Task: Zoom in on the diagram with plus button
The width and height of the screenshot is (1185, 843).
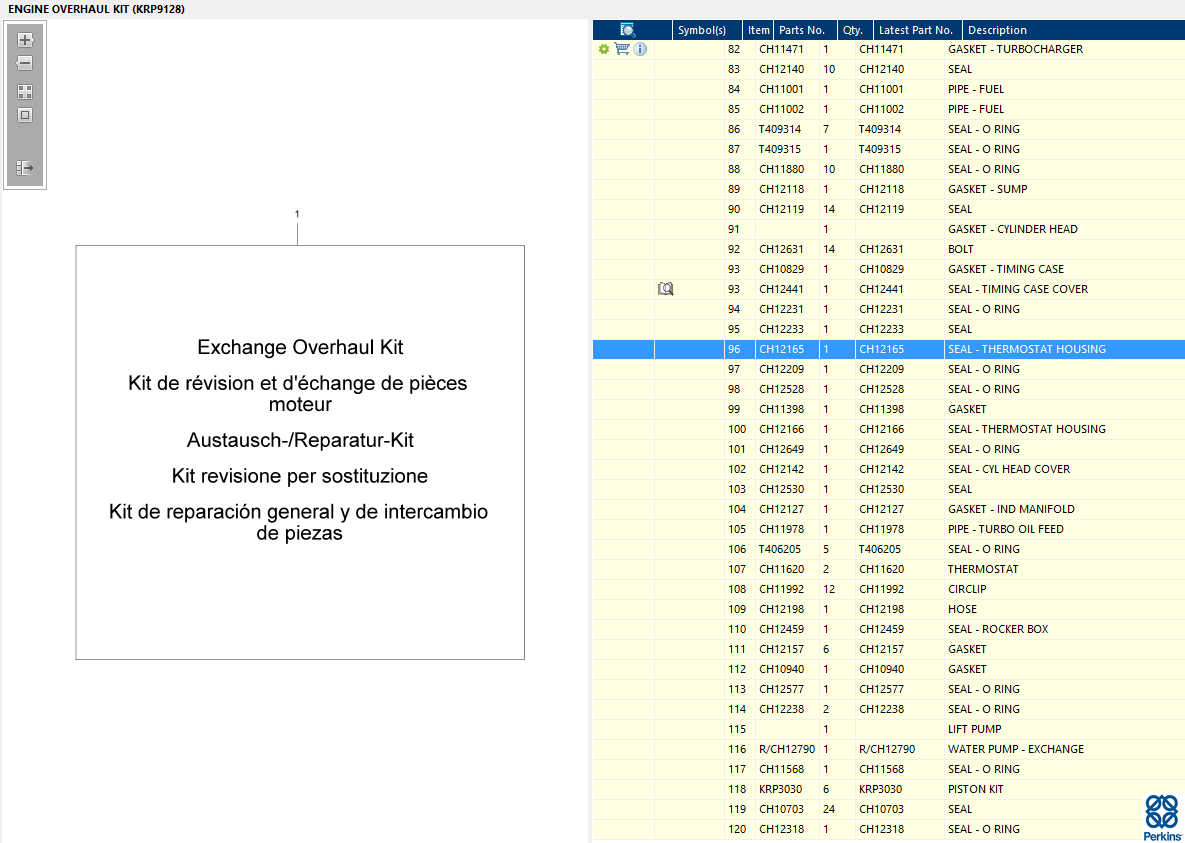Action: coord(25,41)
